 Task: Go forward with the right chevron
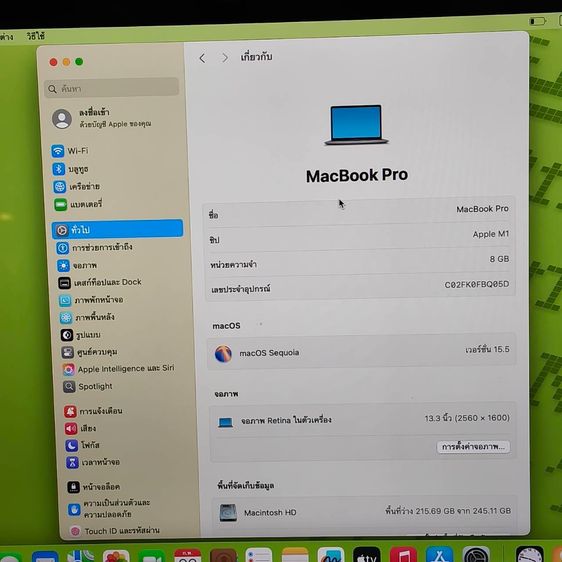point(225,58)
